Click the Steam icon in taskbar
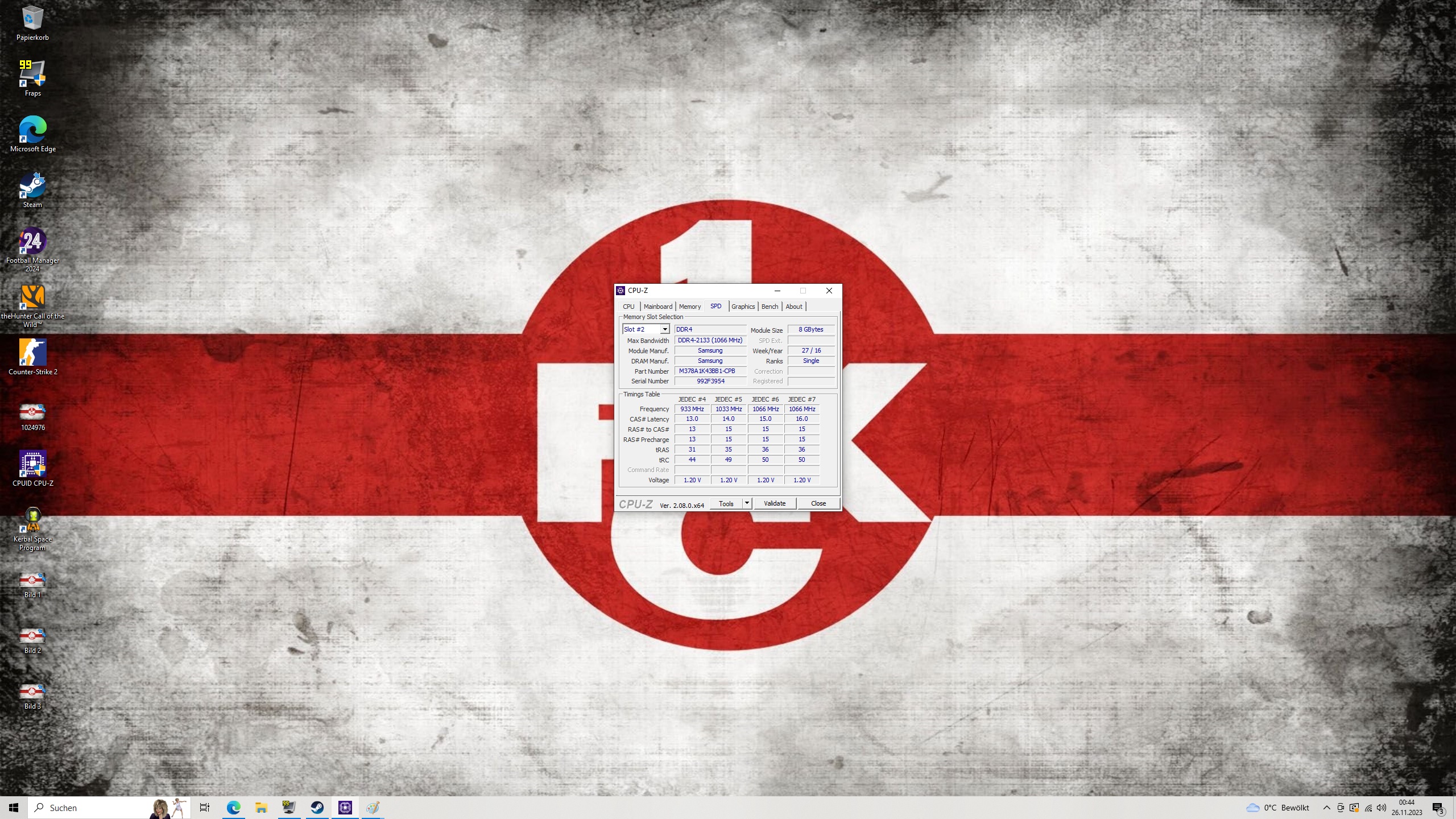 317,808
